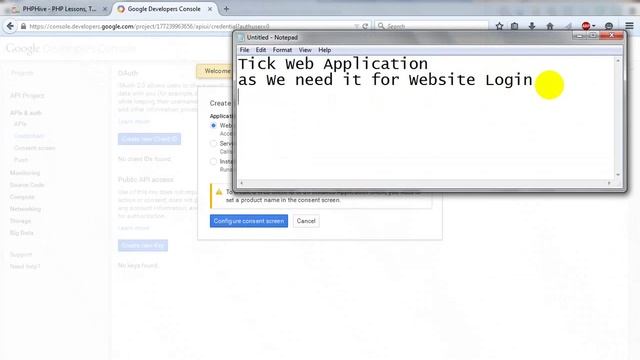640x360 pixels.
Task: Open the address bar history dropdown arrow
Action: pyautogui.click(x=356, y=26)
